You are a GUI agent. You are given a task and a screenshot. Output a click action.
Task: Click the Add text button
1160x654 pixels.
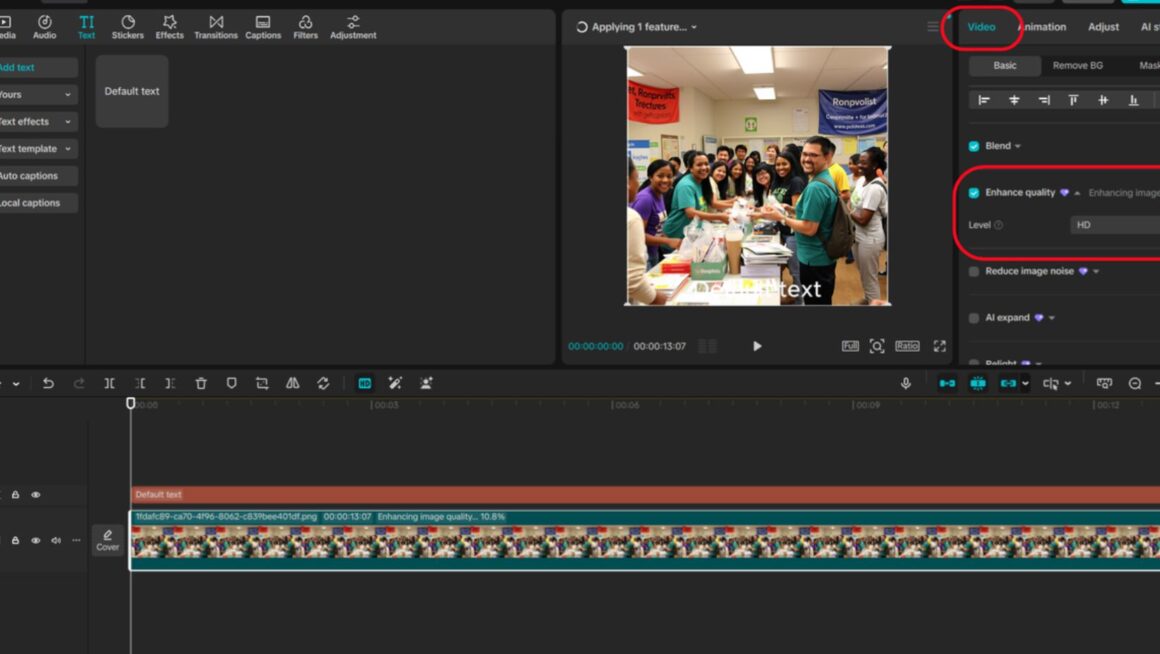tap(36, 67)
